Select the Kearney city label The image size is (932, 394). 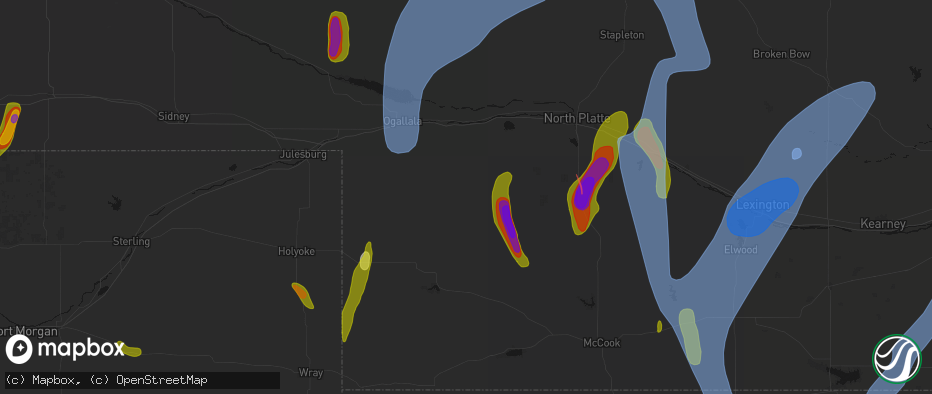[x=883, y=224]
